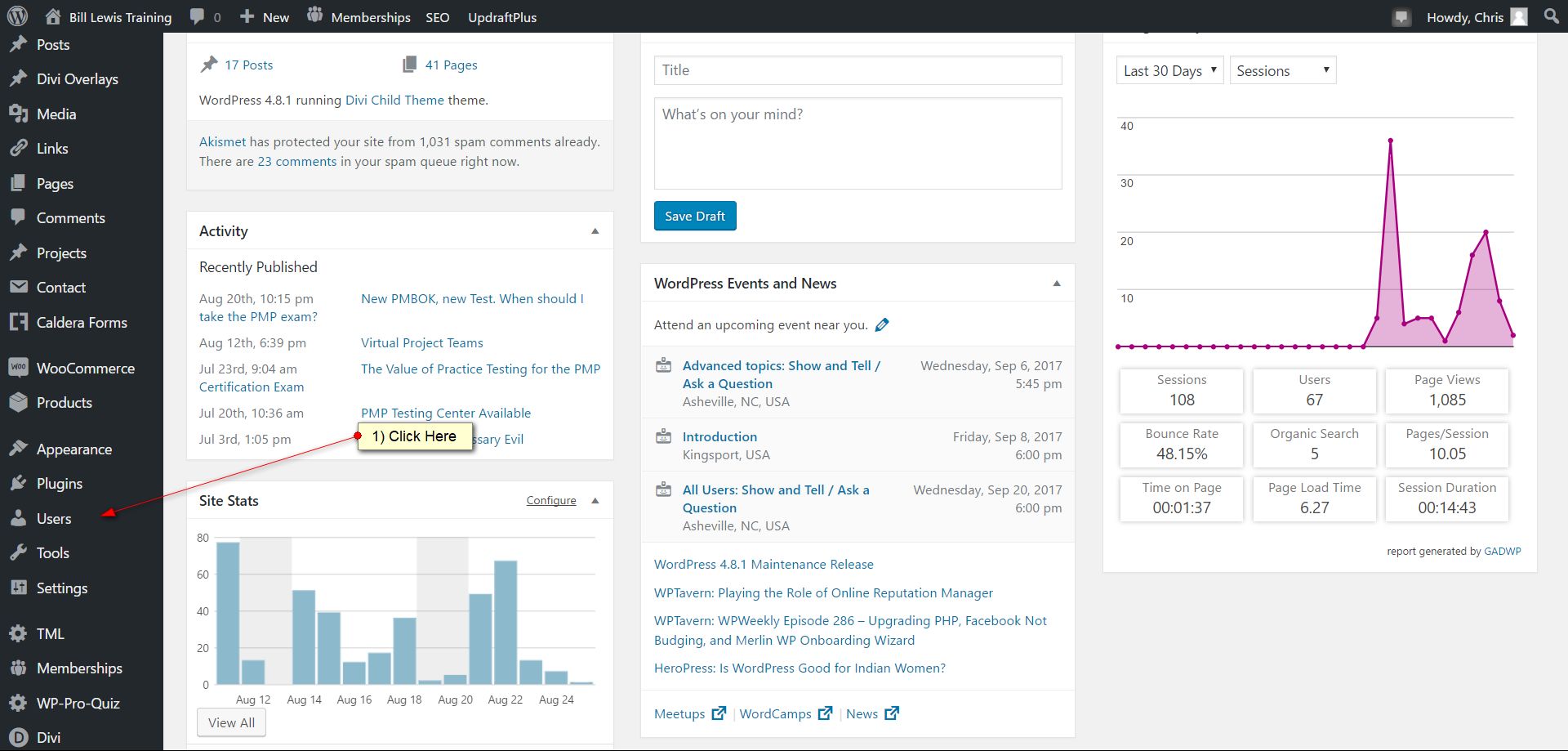
Task: Collapse the Activity panel
Action: click(595, 231)
